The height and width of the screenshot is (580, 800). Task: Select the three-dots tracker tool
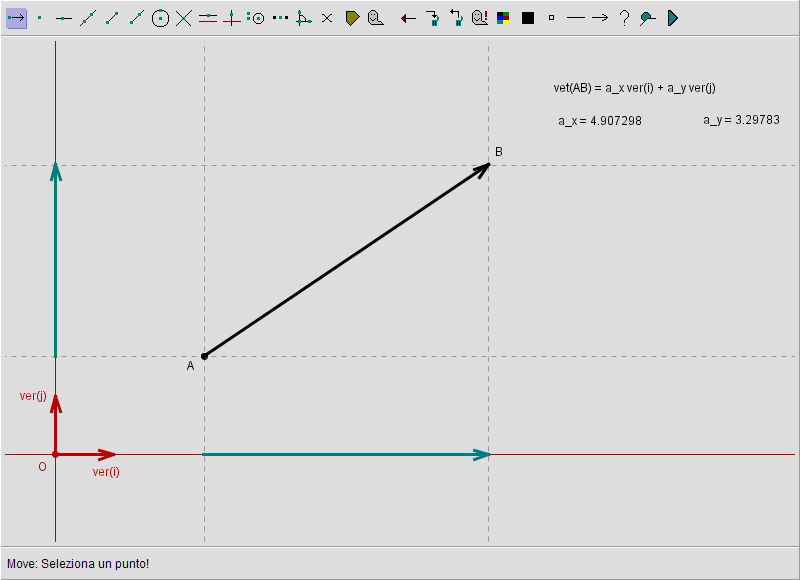(x=280, y=18)
